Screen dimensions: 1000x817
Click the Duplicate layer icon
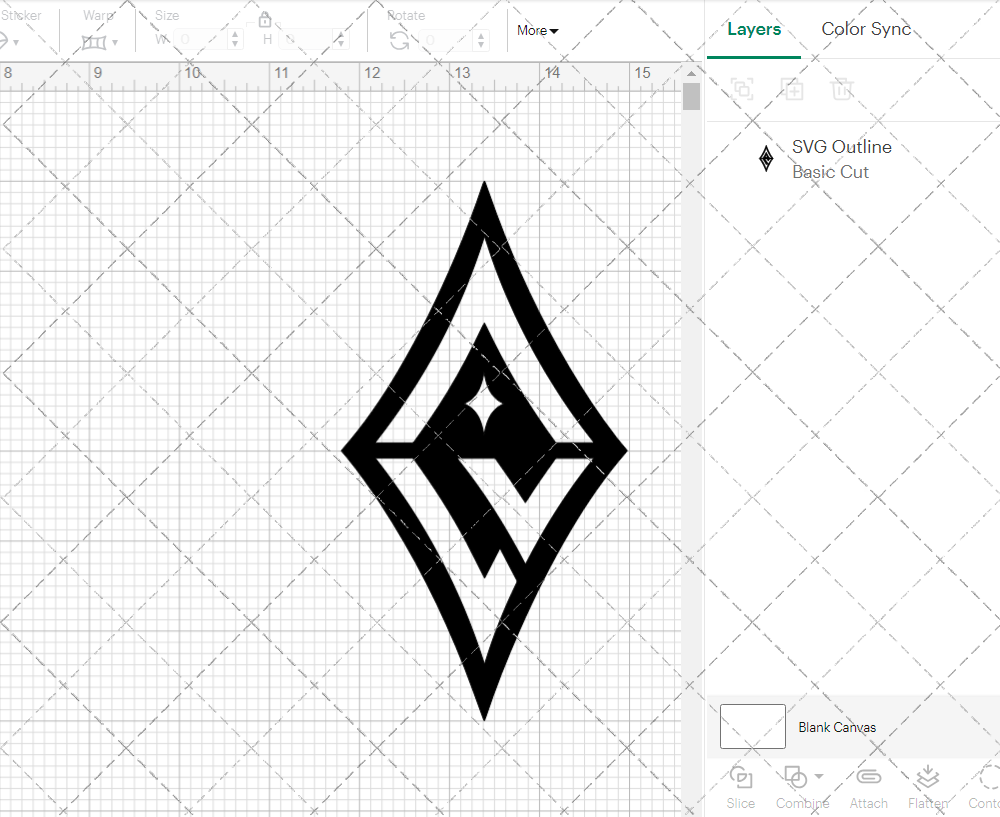pyautogui.click(x=793, y=89)
